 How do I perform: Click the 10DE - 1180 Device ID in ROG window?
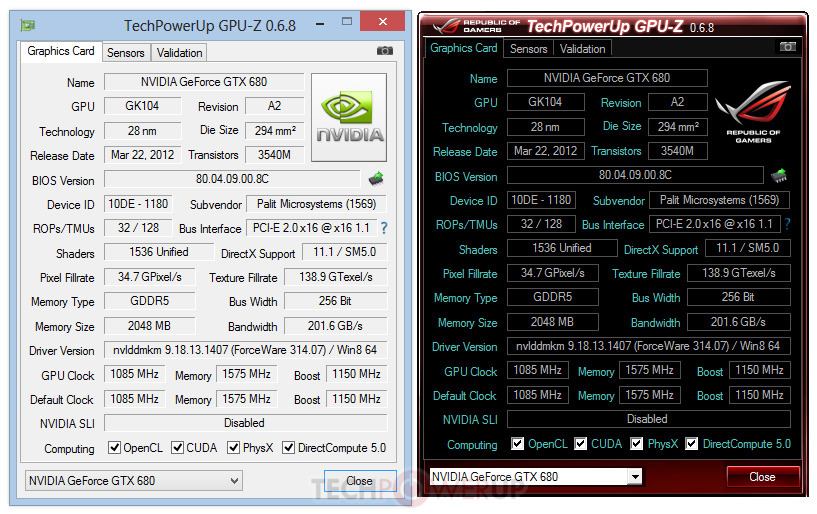[x=541, y=200]
